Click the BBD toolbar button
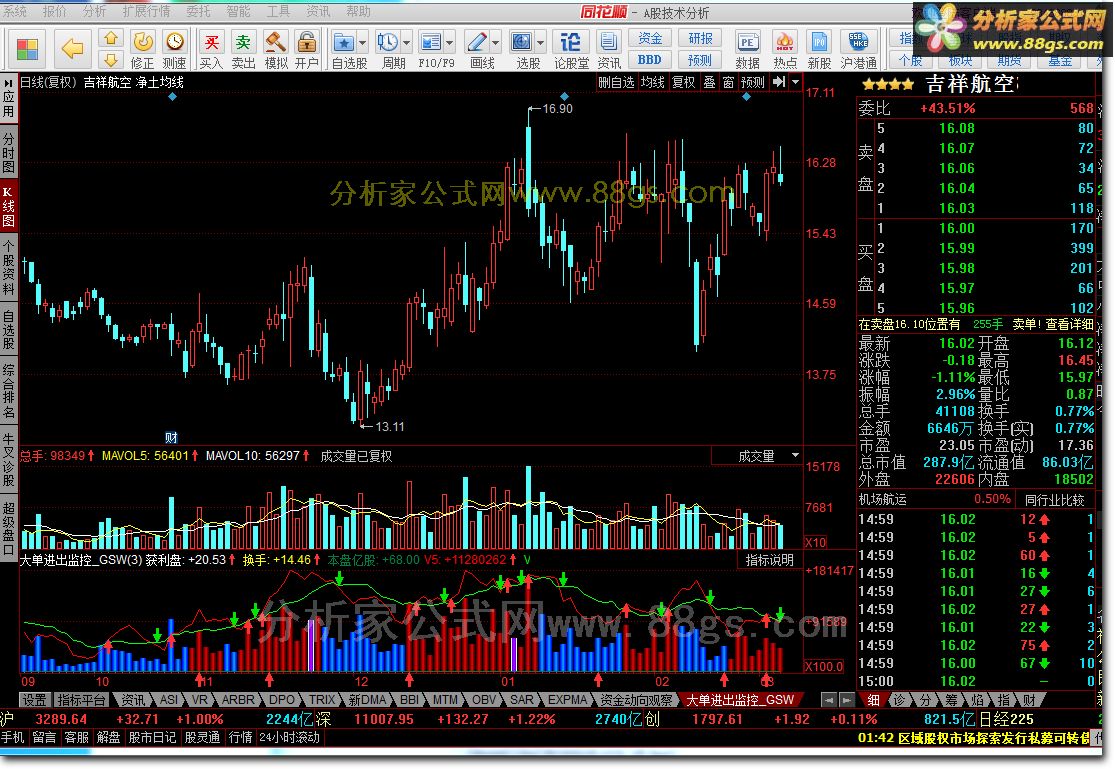 (x=650, y=60)
